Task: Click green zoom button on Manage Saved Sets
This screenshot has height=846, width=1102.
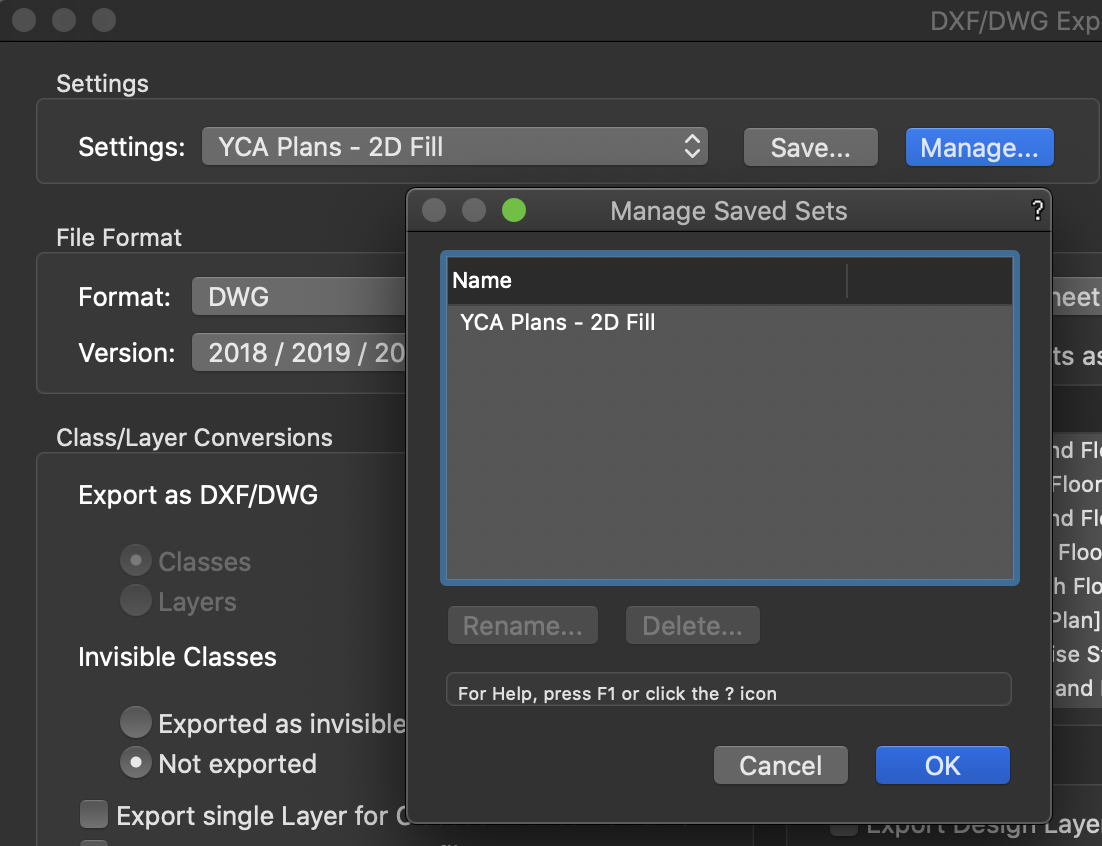Action: tap(514, 211)
